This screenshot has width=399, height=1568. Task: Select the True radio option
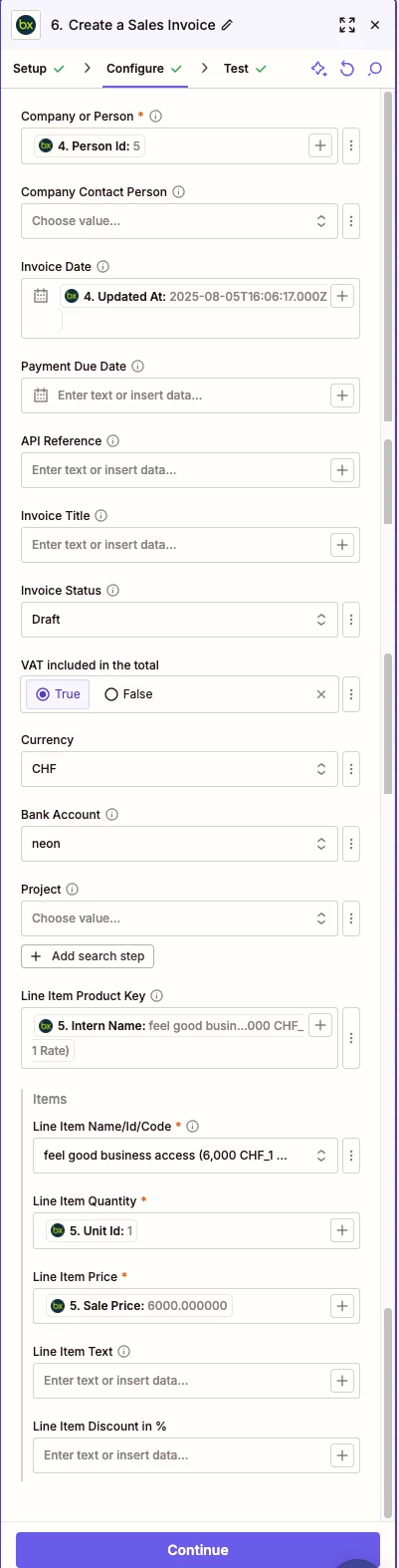(x=58, y=694)
